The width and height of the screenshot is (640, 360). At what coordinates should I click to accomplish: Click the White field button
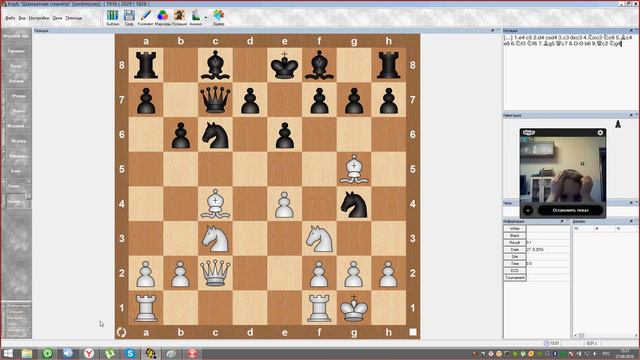coord(515,229)
